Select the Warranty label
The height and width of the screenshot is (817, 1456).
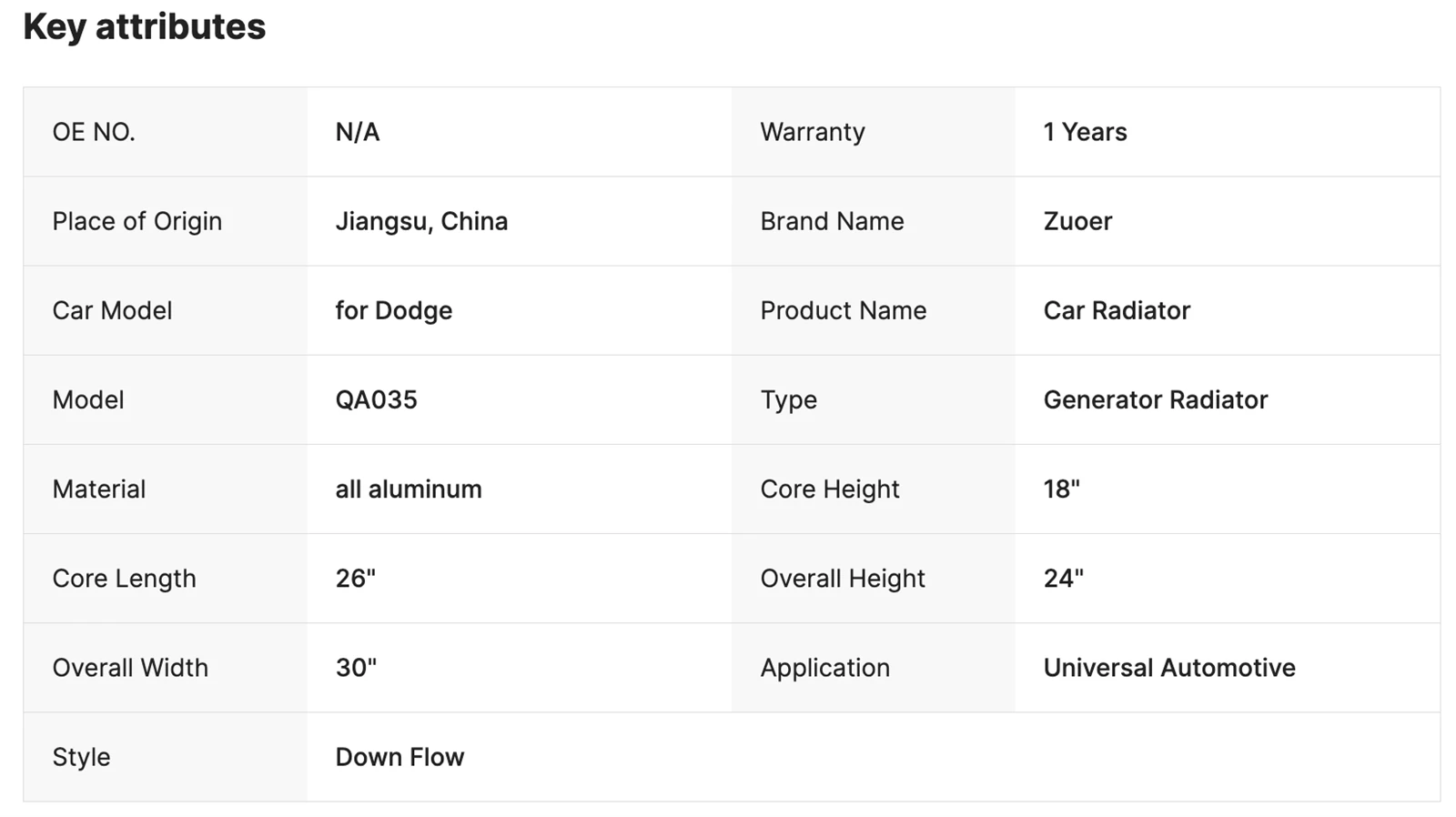point(813,132)
